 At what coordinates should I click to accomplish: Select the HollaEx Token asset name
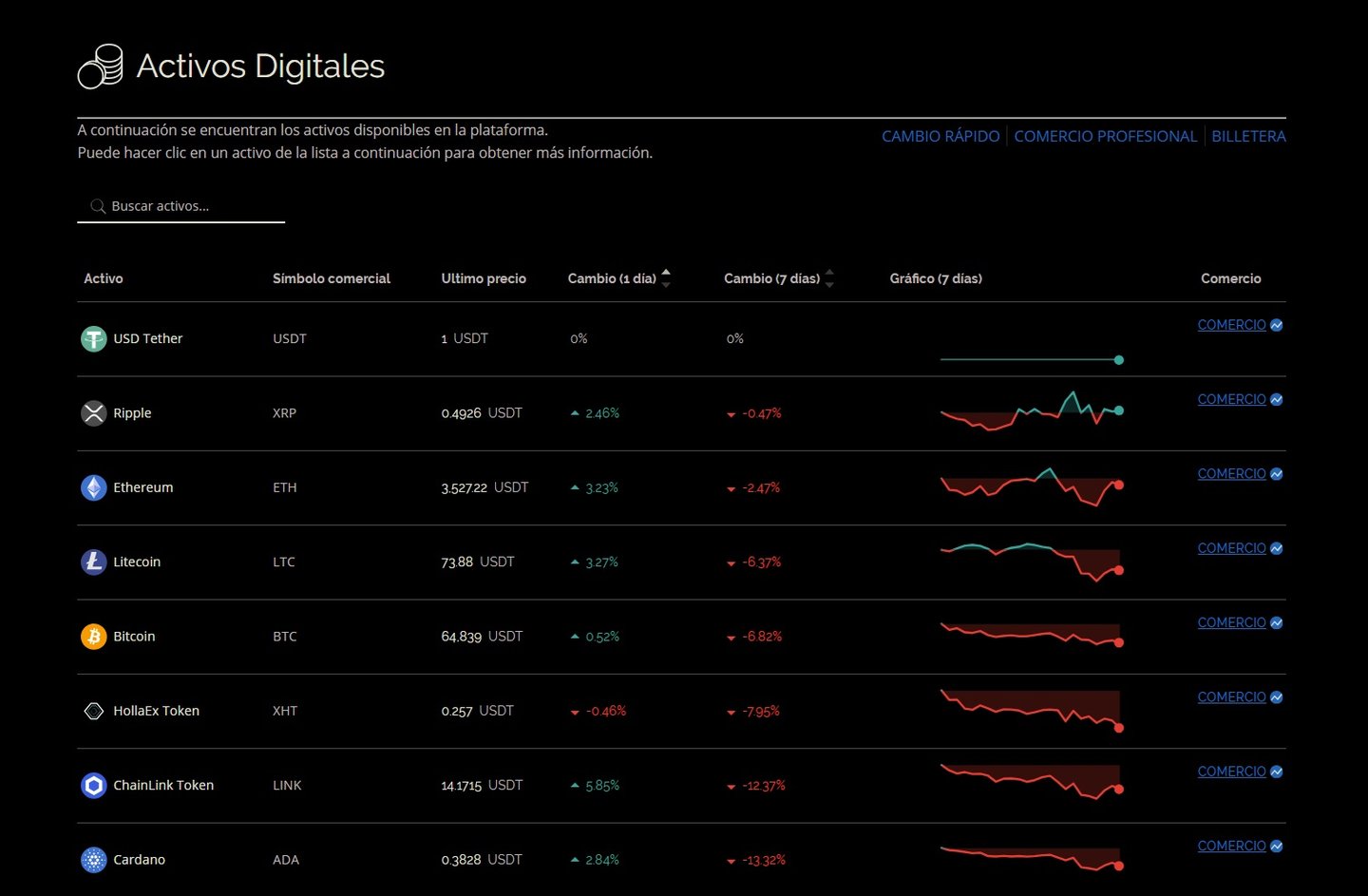(x=157, y=711)
